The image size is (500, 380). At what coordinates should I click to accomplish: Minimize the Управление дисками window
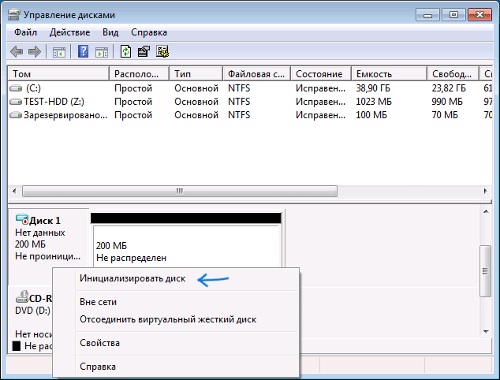tap(428, 15)
